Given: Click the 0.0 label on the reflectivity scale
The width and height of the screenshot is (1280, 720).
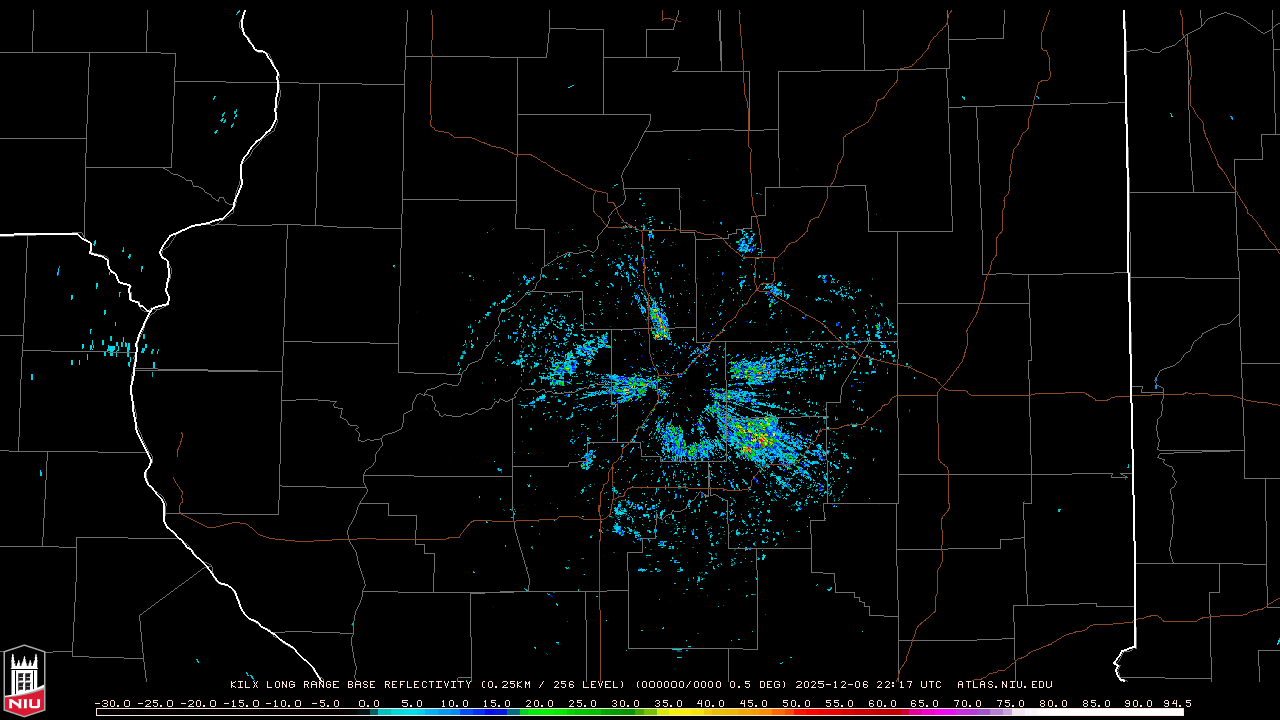Looking at the screenshot, I should tap(369, 703).
